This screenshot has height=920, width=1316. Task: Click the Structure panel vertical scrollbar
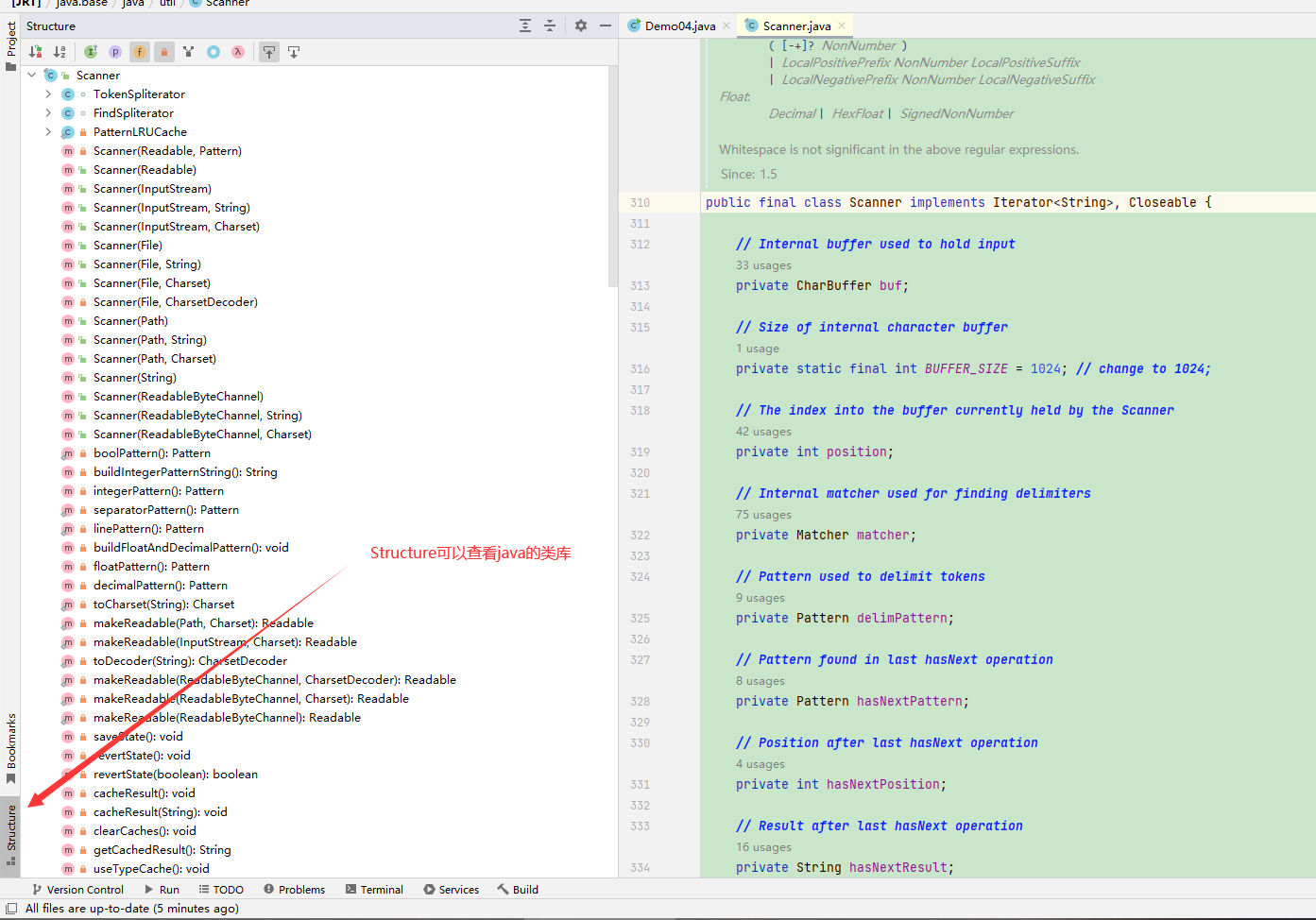coord(613,178)
